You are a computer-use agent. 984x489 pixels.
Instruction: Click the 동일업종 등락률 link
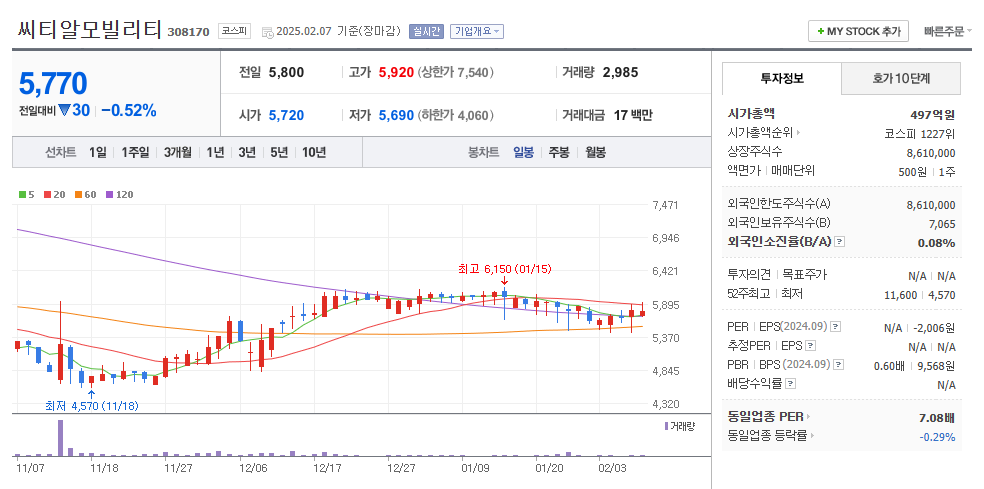tap(767, 435)
